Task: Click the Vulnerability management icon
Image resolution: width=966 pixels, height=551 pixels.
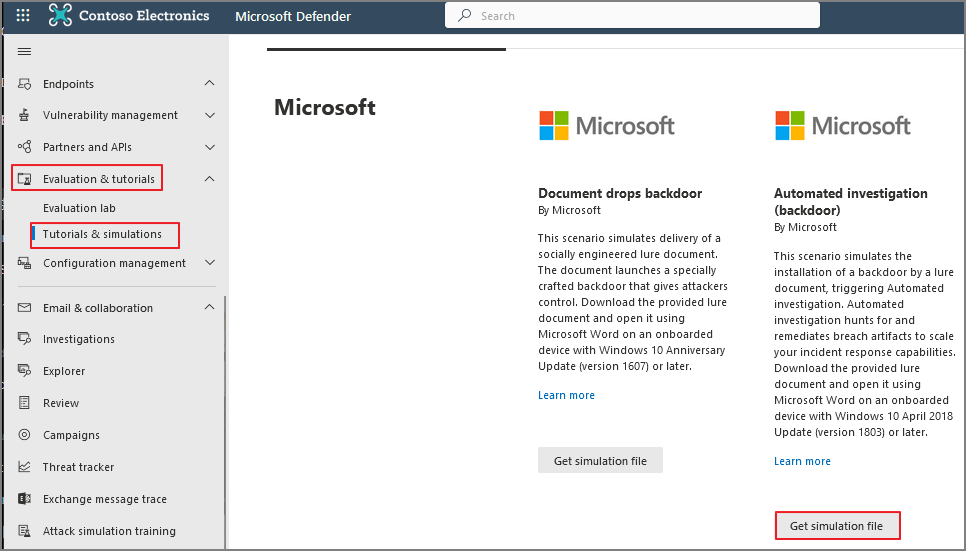Action: click(24, 115)
